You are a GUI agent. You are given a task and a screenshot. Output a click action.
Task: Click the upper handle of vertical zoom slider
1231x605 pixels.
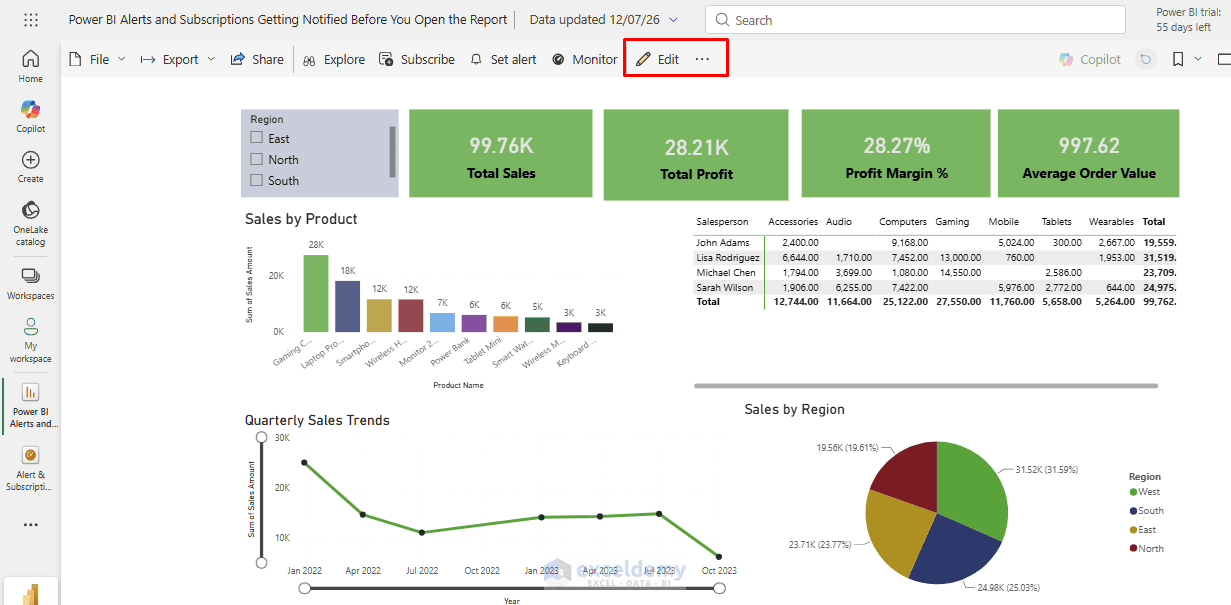click(261, 437)
